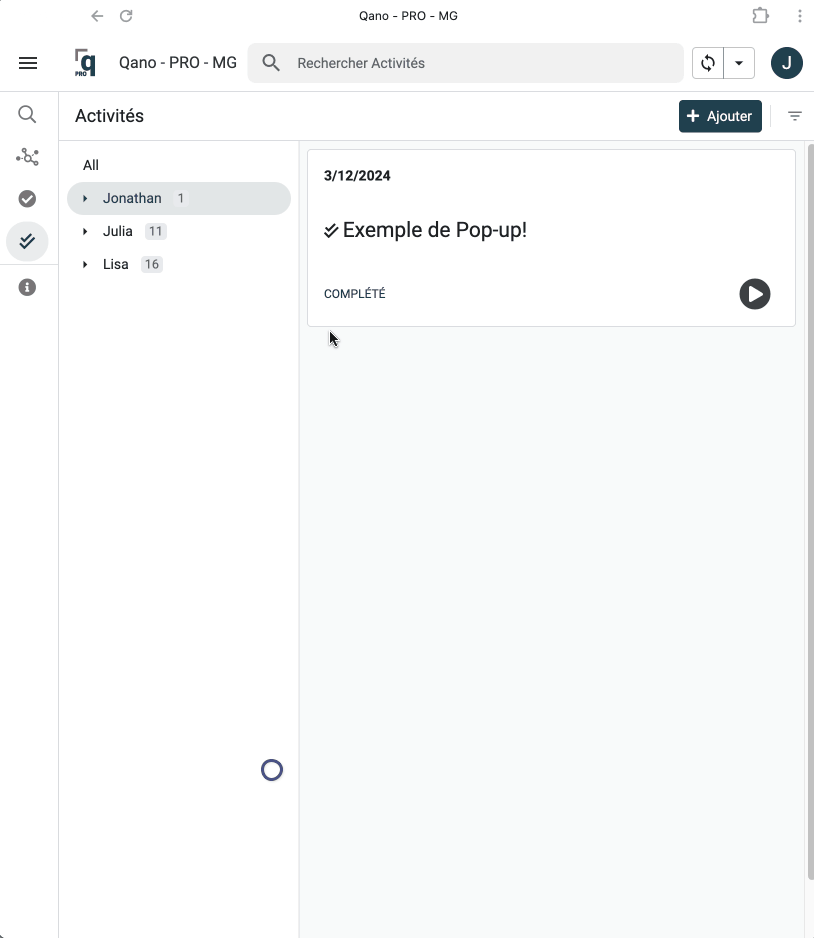The width and height of the screenshot is (814, 938).
Task: Select the double-check Activités sidebar icon
Action: (x=28, y=241)
